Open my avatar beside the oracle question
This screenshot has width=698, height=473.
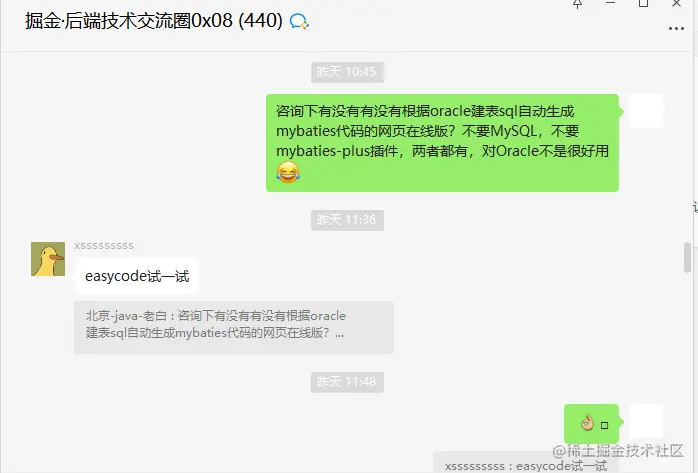pyautogui.click(x=646, y=111)
